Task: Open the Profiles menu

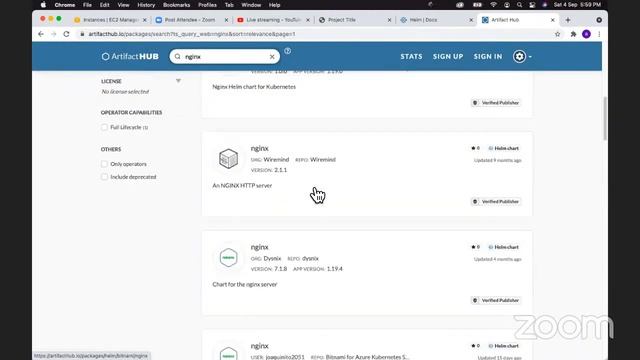Action: [x=207, y=5]
